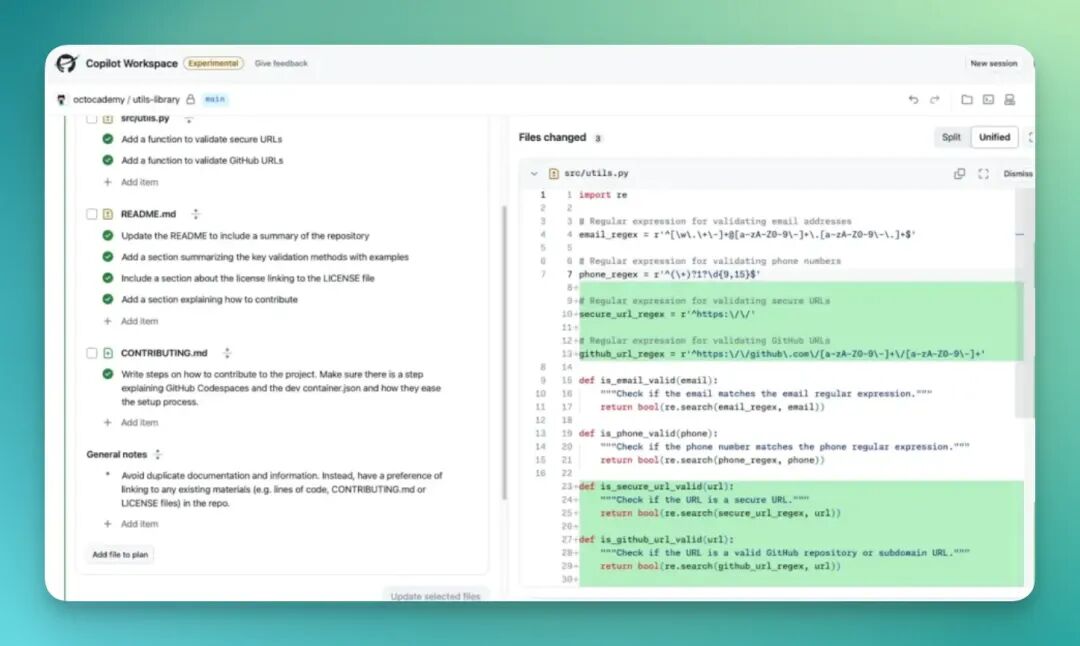This screenshot has width=1080, height=646.
Task: Click checkmark for how to contribute item
Action: (x=107, y=299)
